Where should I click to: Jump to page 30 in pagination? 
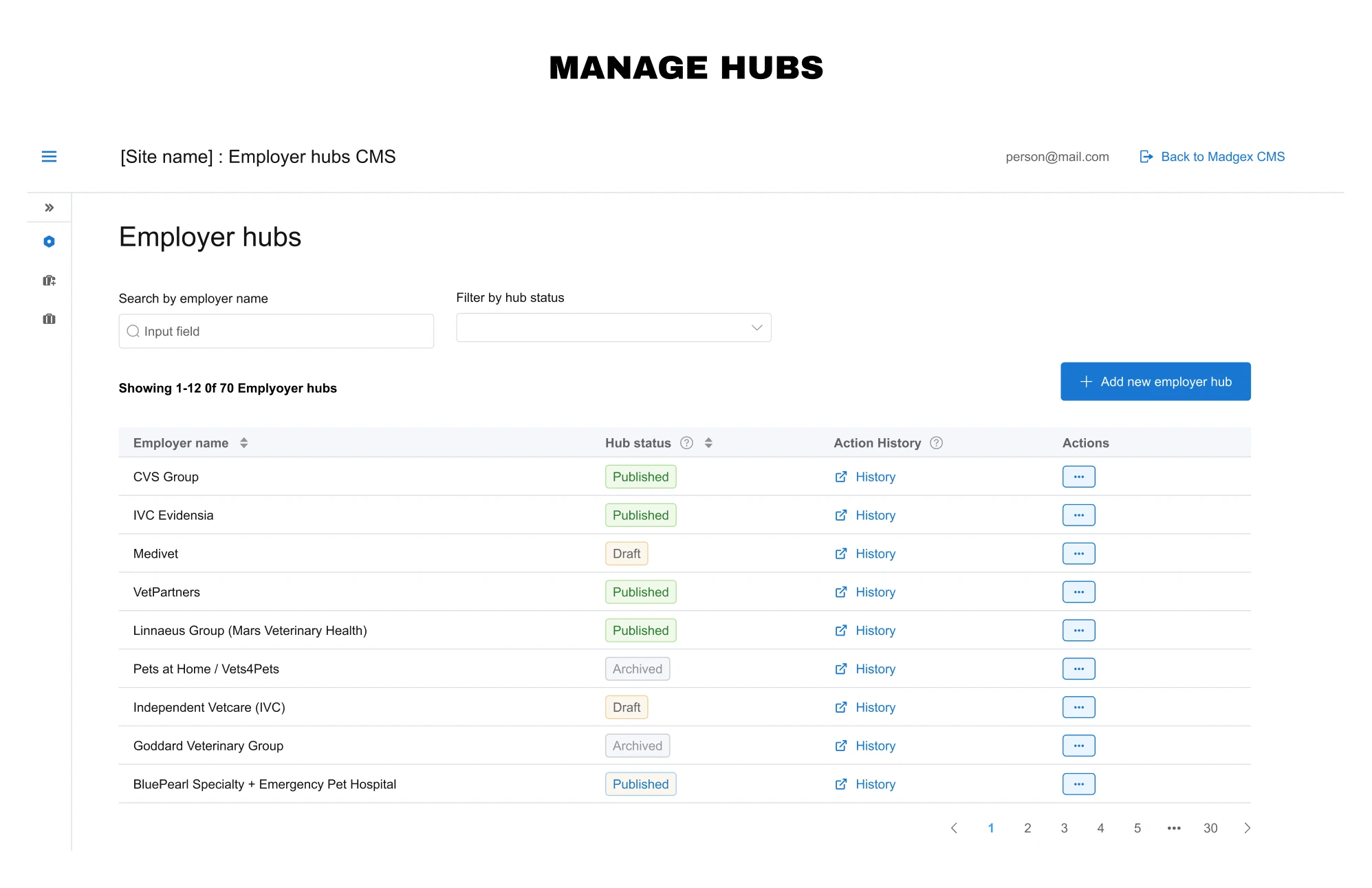click(1210, 828)
